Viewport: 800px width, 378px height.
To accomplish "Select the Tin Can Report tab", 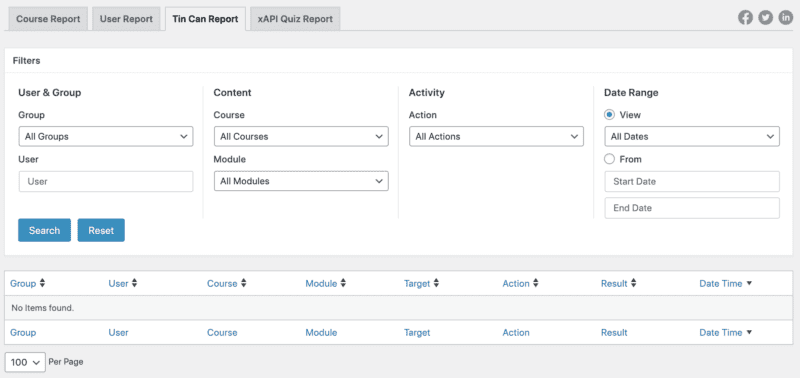I will (205, 19).
